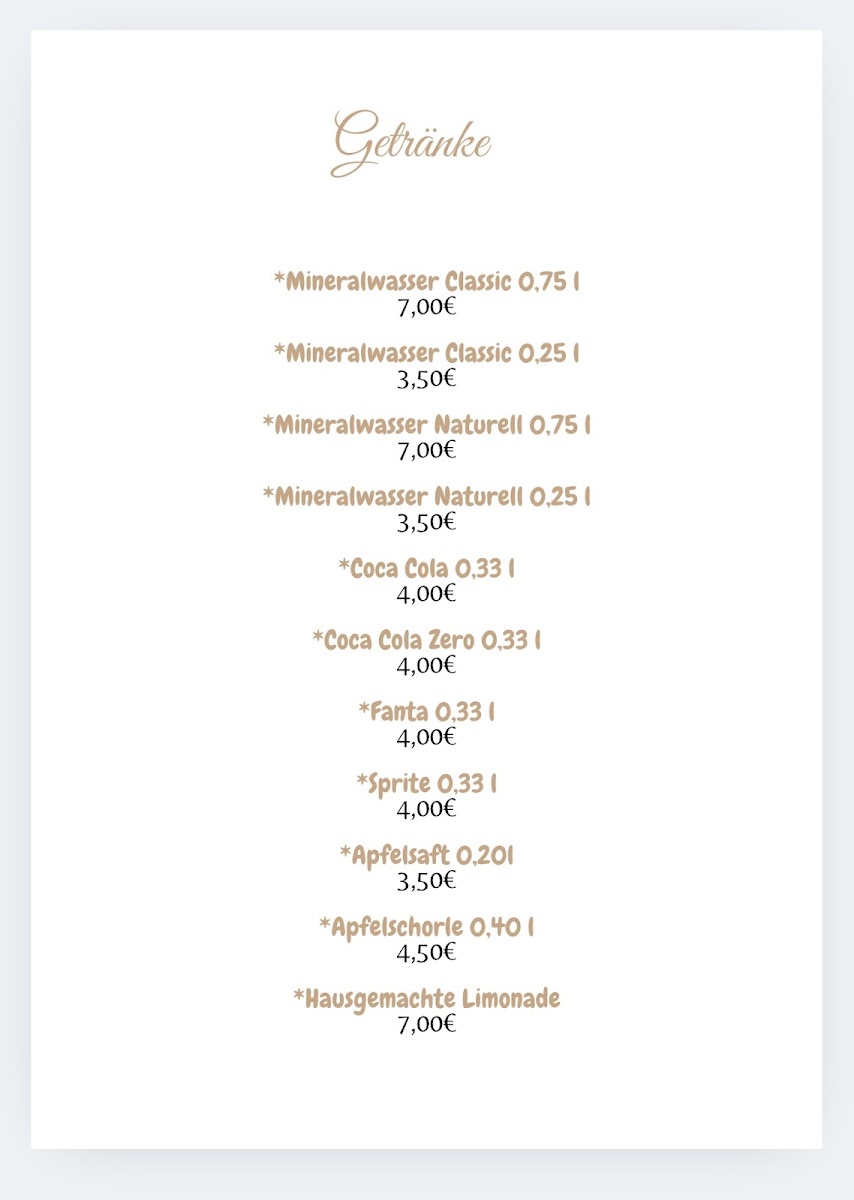Select the 3,50€ price under Apfelsaft

[427, 881]
